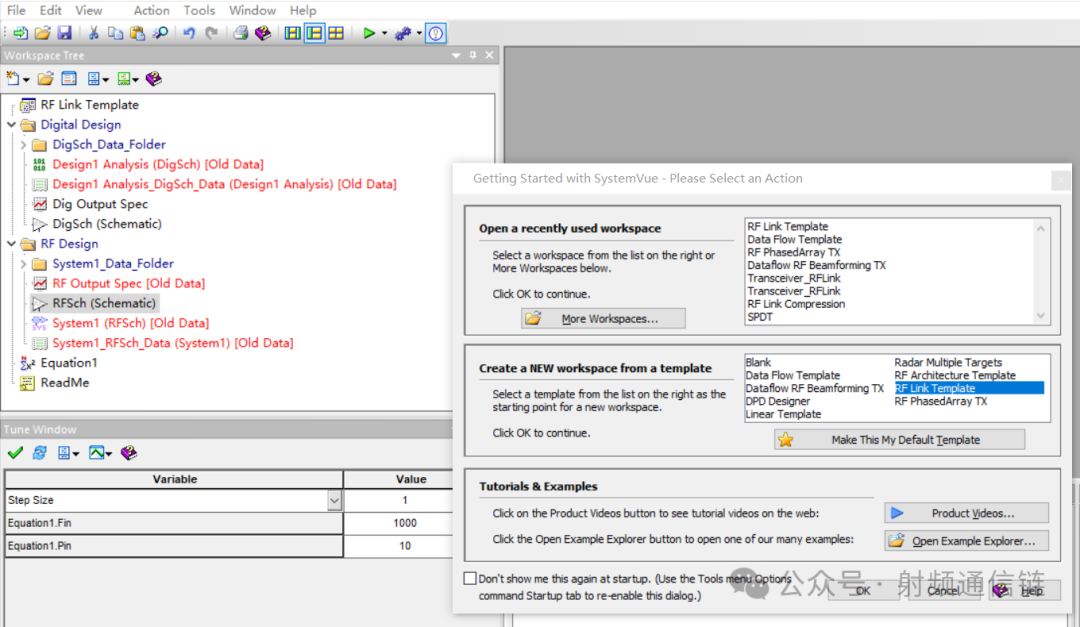Click the properties window icon in Workspace Tree toolbar

tap(69, 79)
